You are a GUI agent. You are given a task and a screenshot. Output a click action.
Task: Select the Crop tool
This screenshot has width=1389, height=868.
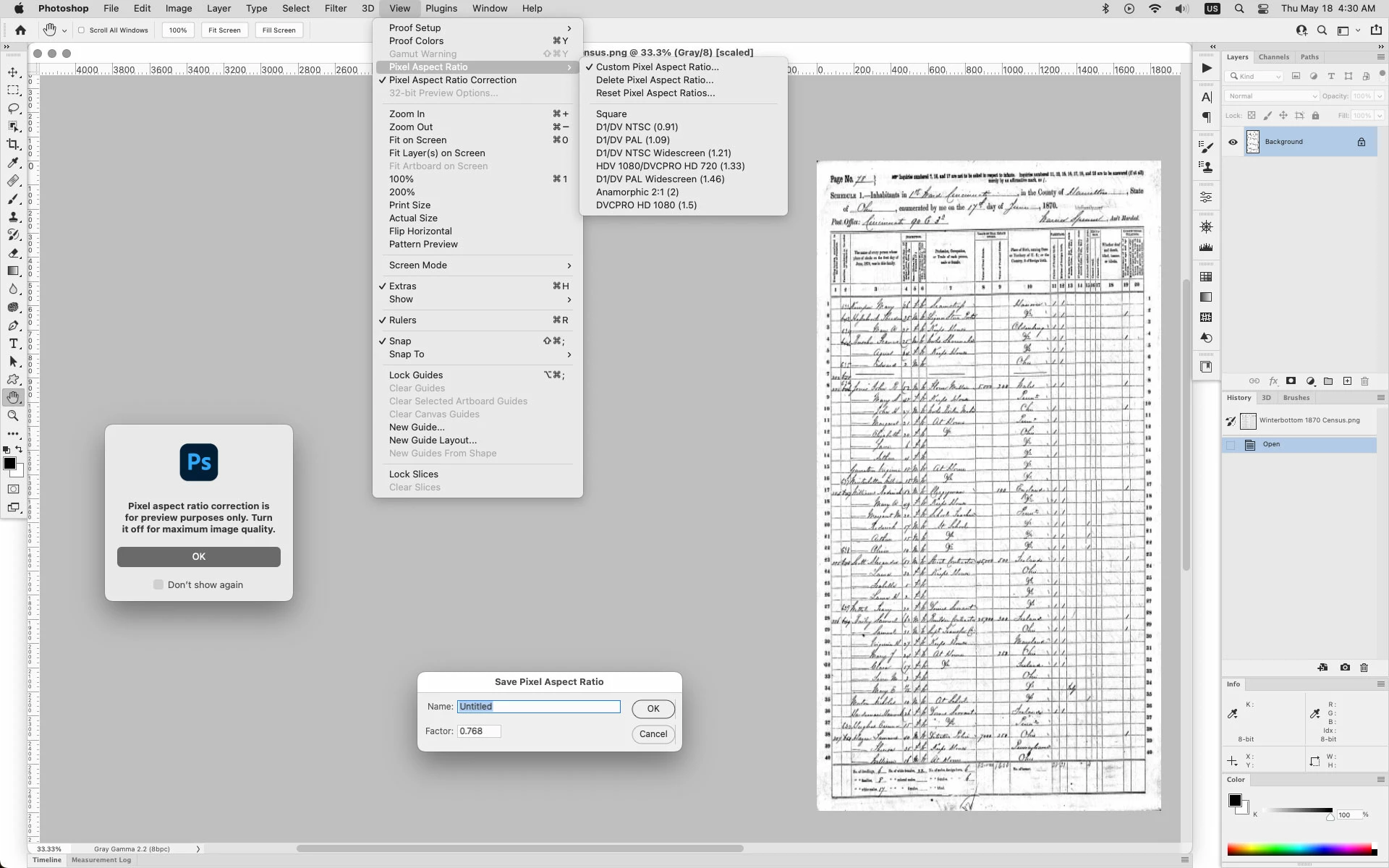point(13,145)
